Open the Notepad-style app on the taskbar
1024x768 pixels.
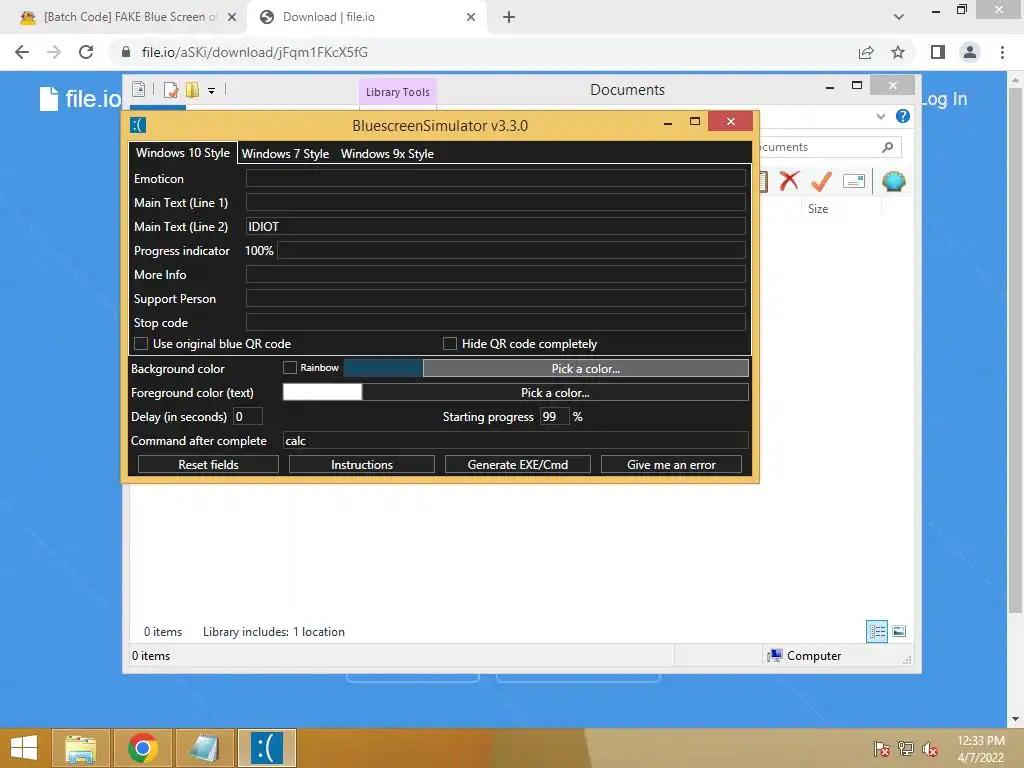click(x=204, y=748)
